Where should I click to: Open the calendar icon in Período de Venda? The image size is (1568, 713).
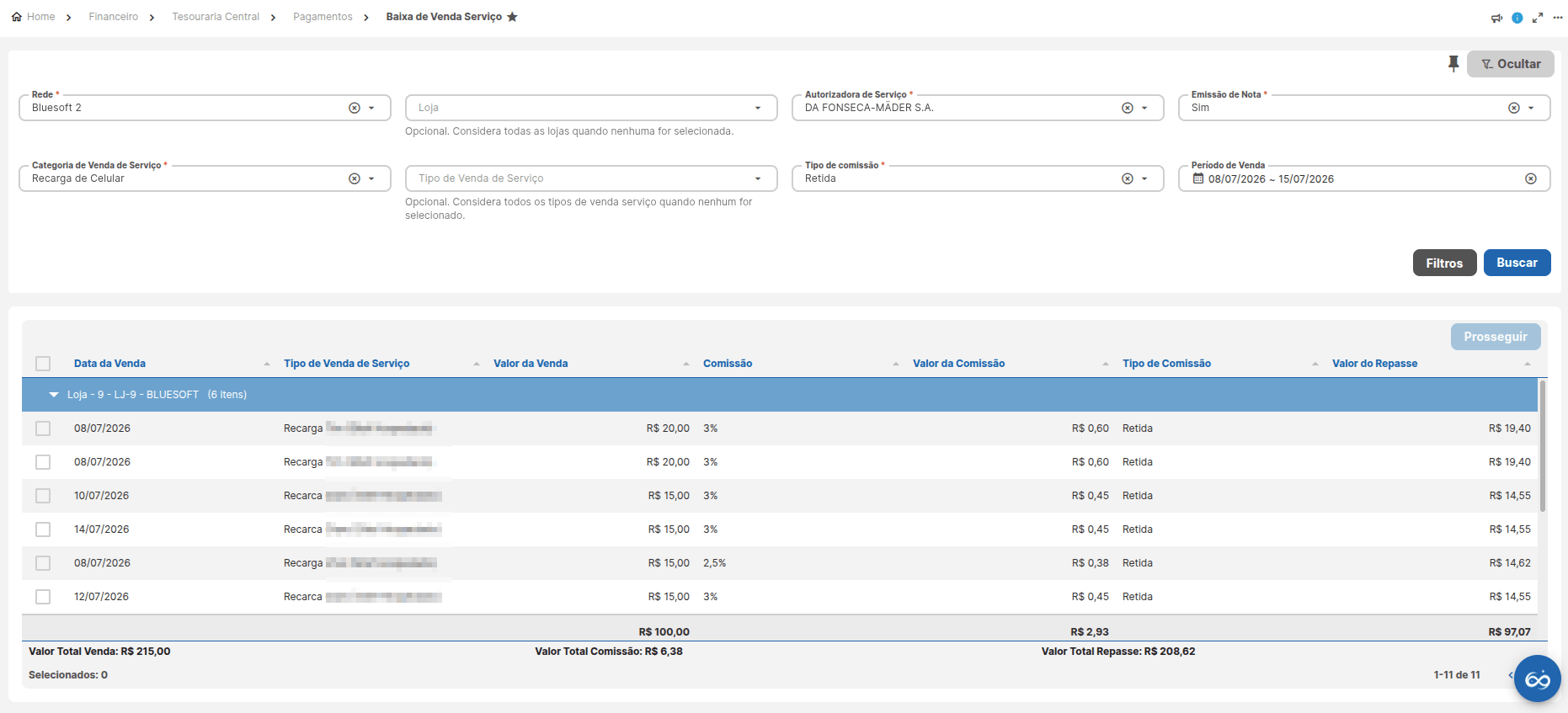coord(1198,178)
